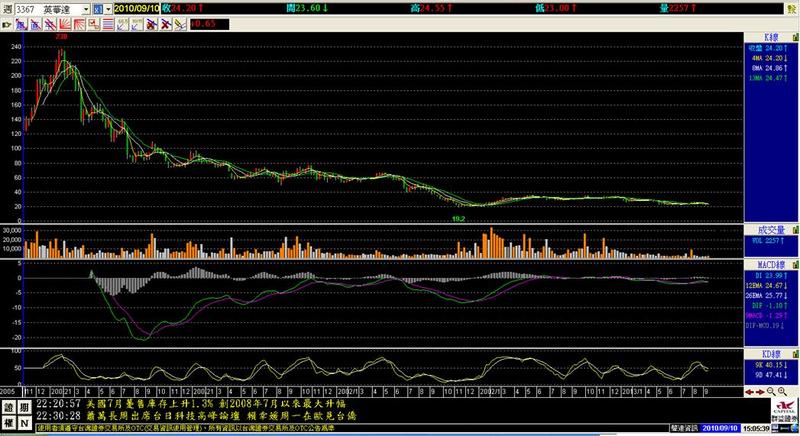
Task: Click the 成交量 panel header
Action: point(771,230)
